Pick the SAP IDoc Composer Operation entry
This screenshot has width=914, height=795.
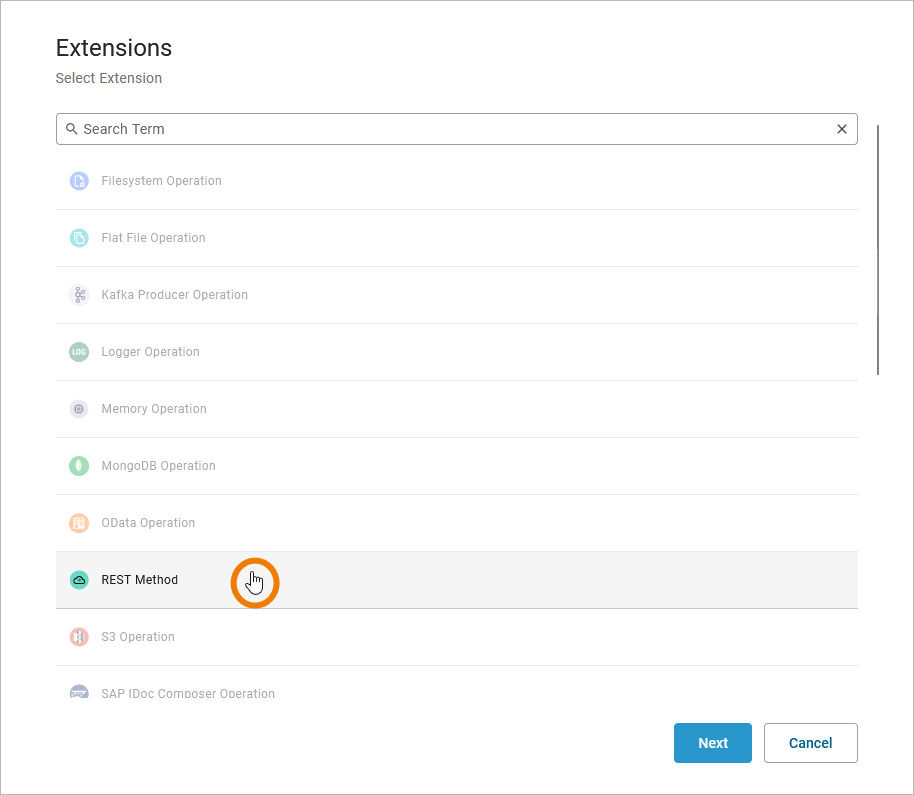click(x=188, y=692)
